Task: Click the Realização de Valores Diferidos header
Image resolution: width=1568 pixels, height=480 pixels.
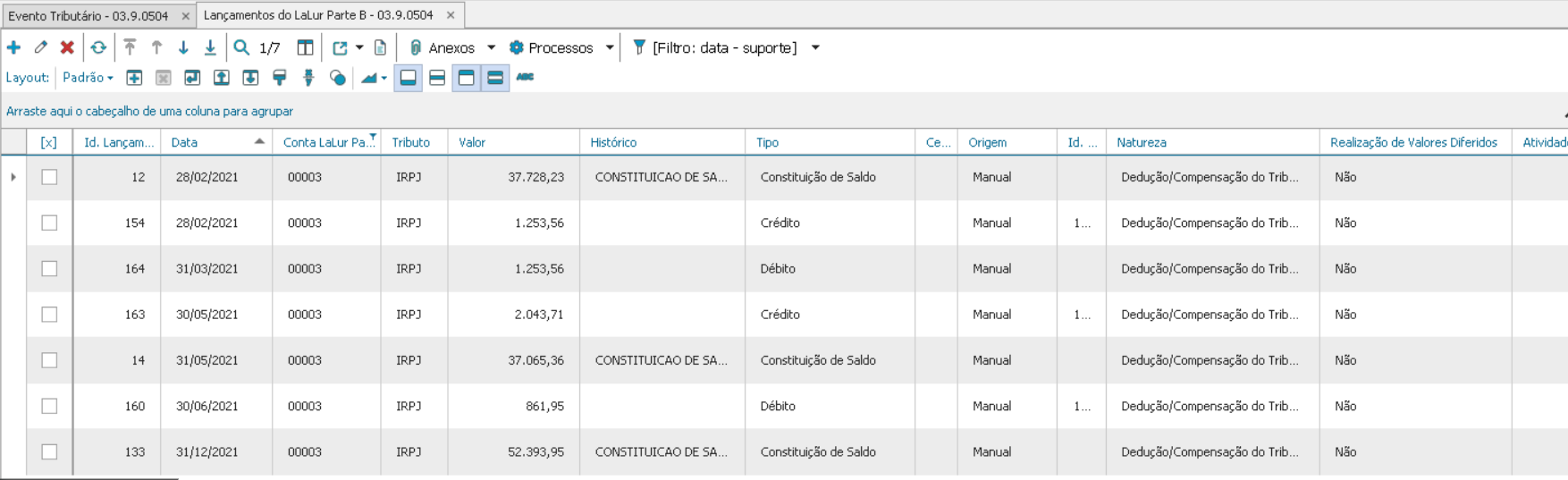Action: (x=1416, y=142)
